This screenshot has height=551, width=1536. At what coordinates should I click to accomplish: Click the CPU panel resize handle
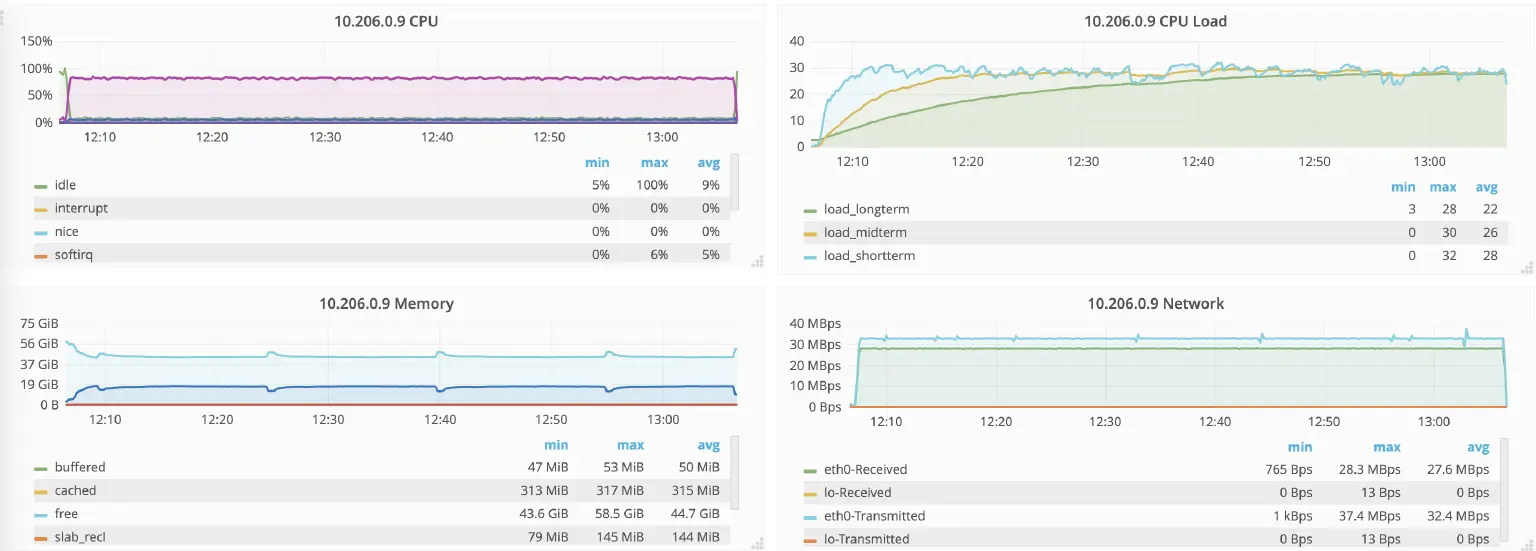[x=757, y=262]
